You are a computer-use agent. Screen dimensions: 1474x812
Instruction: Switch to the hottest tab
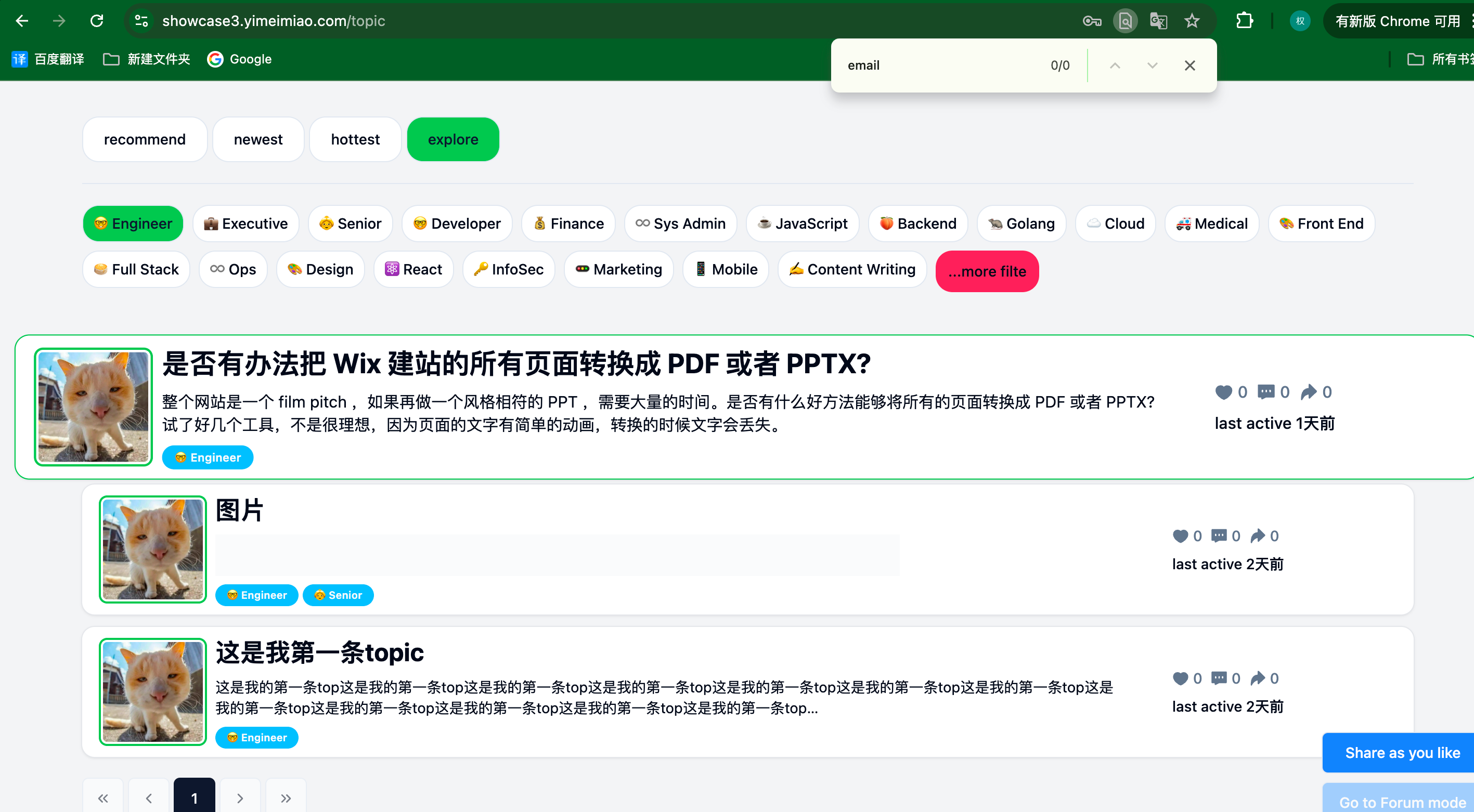355,139
